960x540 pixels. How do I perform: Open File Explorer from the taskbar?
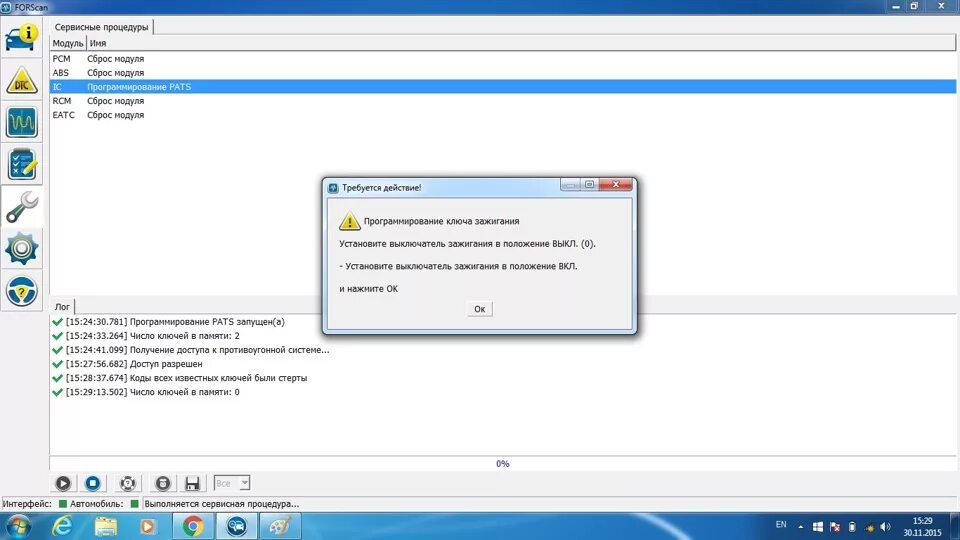pos(105,527)
